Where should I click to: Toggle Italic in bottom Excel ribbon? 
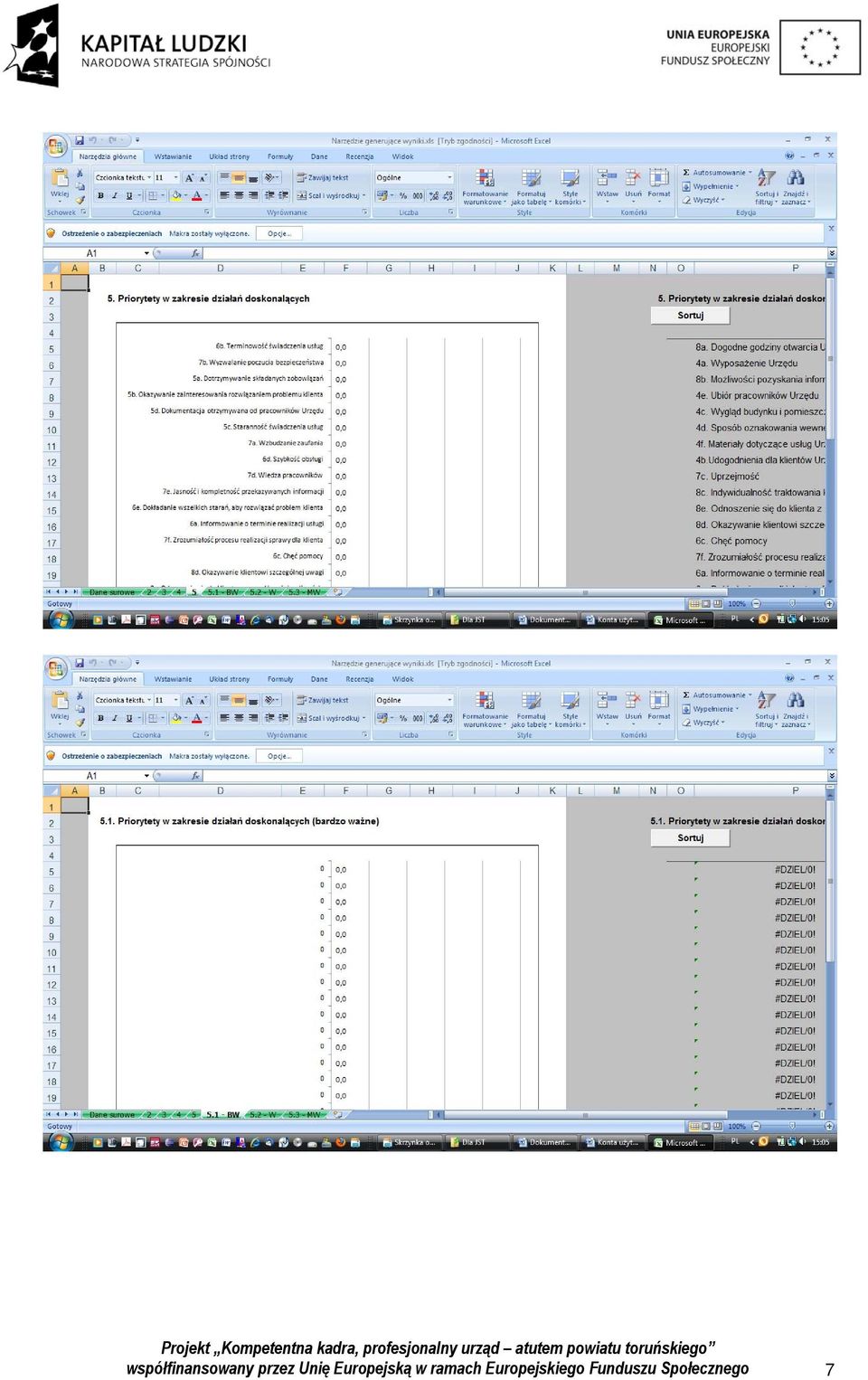[x=114, y=718]
